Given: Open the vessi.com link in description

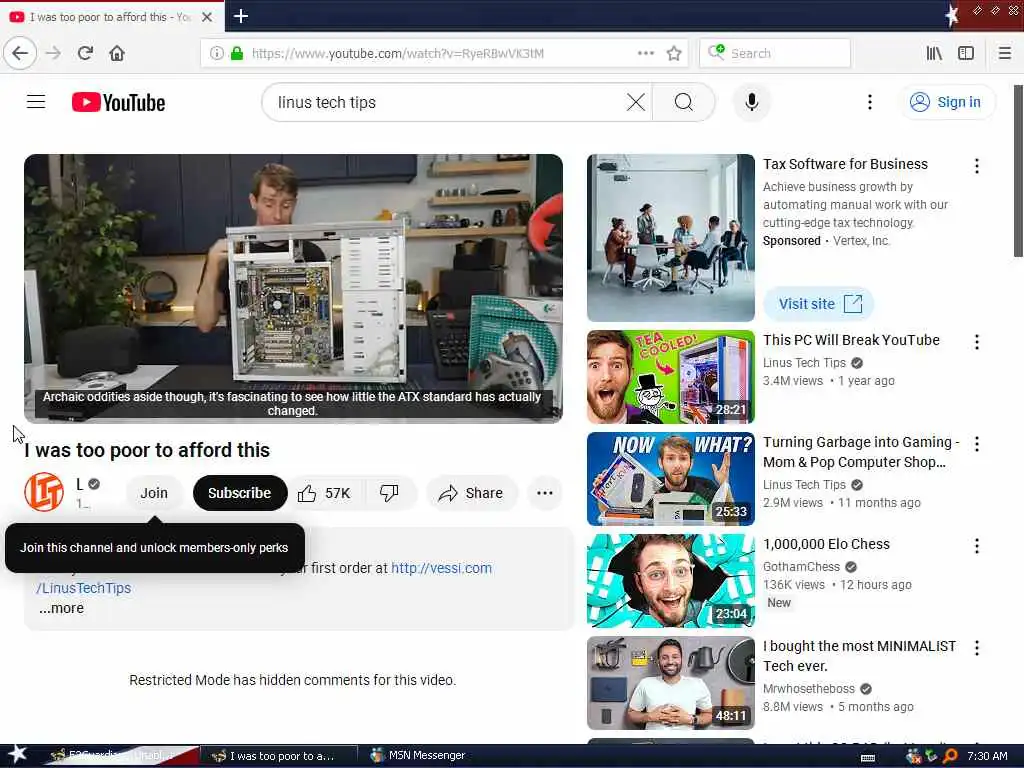Looking at the screenshot, I should 441,568.
